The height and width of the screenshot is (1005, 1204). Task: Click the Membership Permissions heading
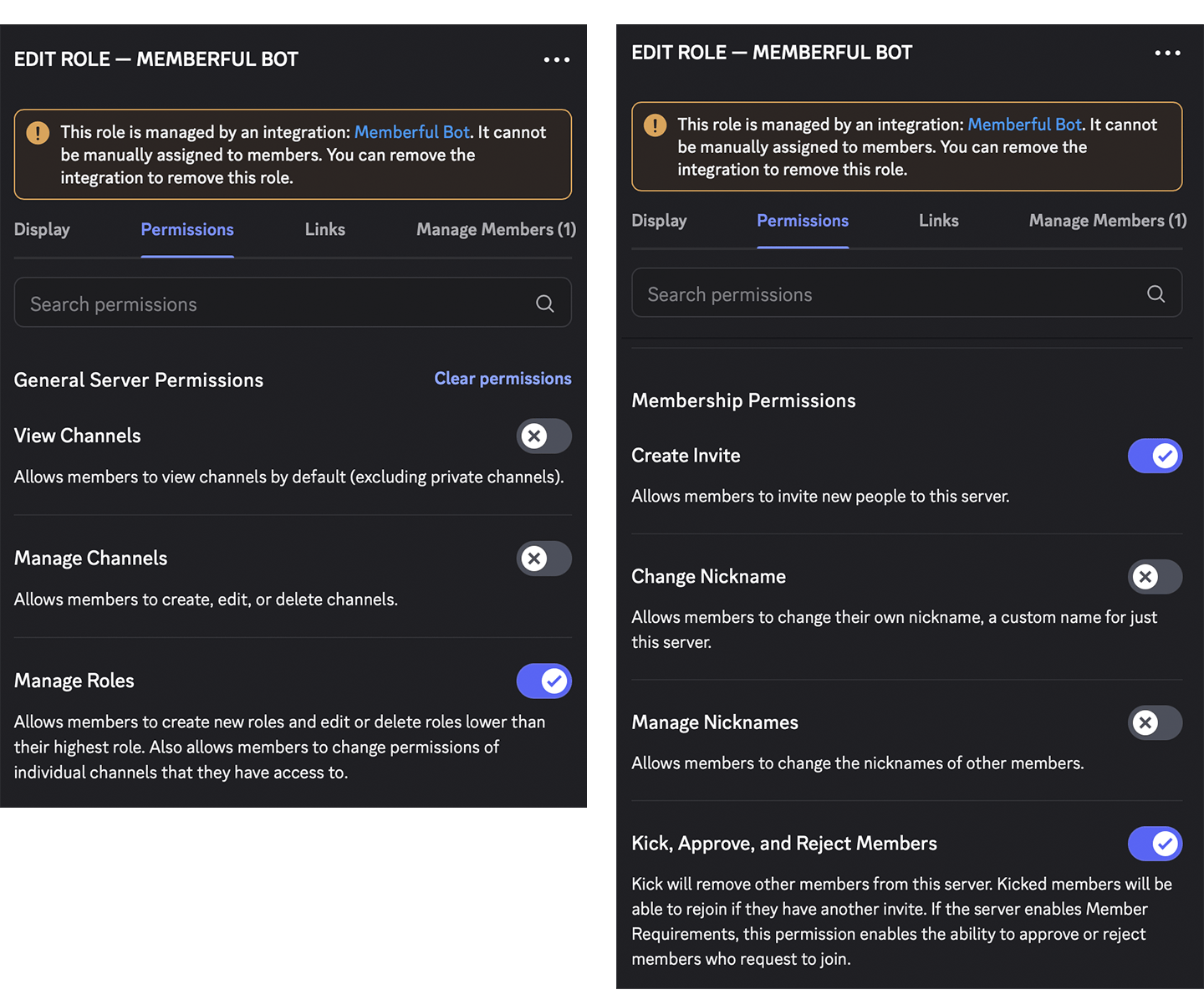[743, 400]
